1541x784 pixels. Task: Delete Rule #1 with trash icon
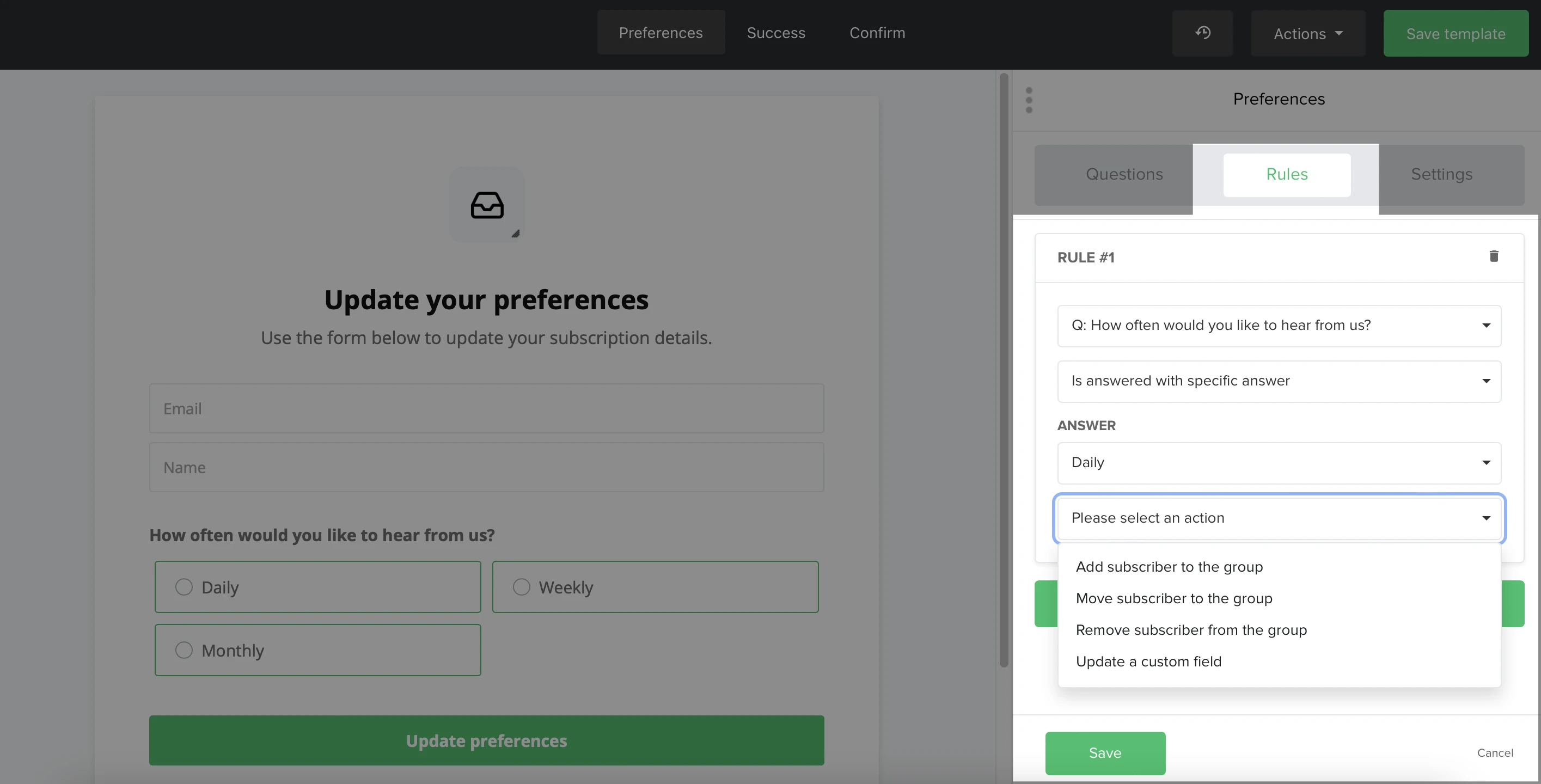coord(1493,256)
